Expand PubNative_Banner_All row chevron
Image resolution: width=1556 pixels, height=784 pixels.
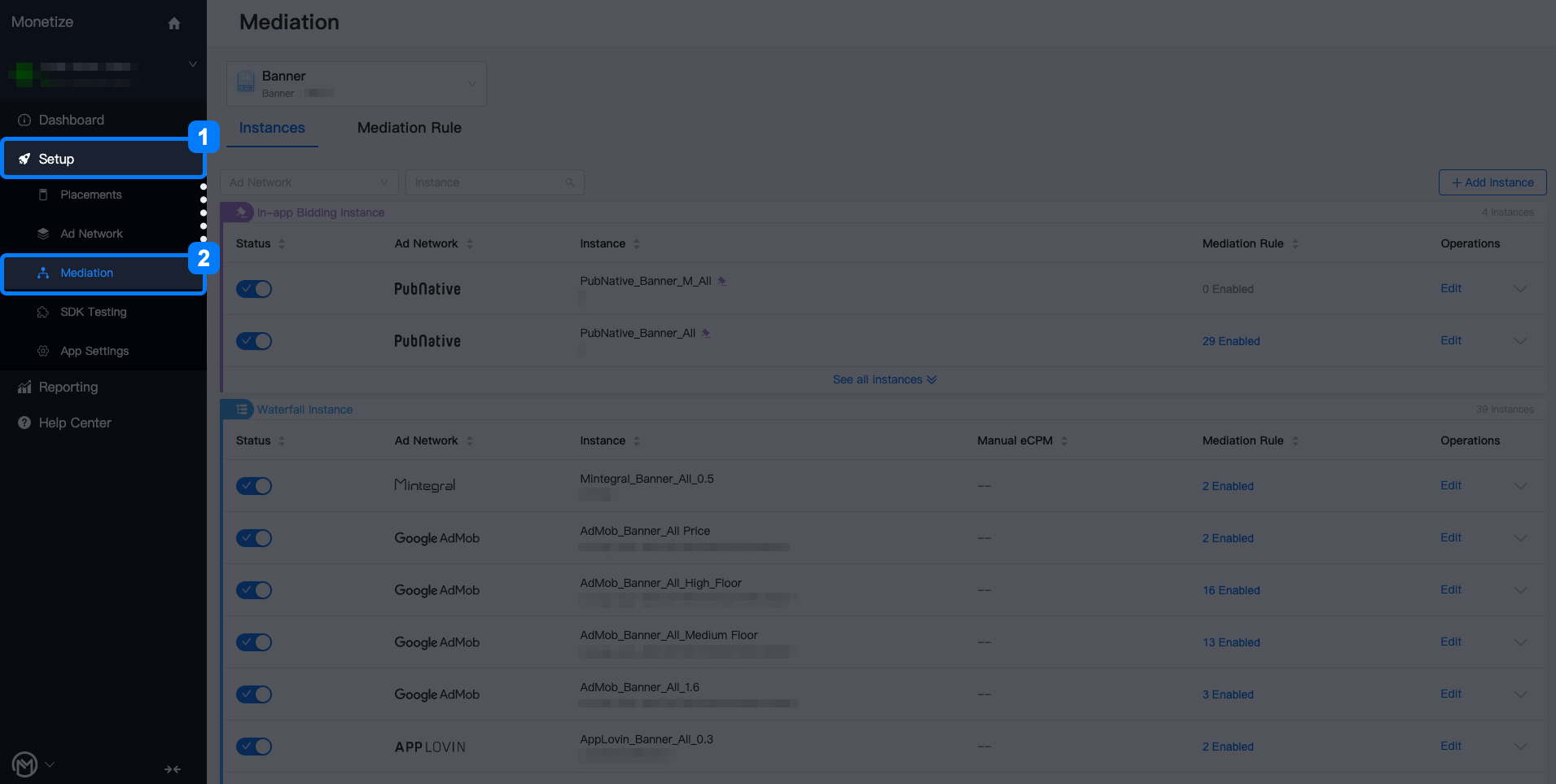tap(1520, 341)
